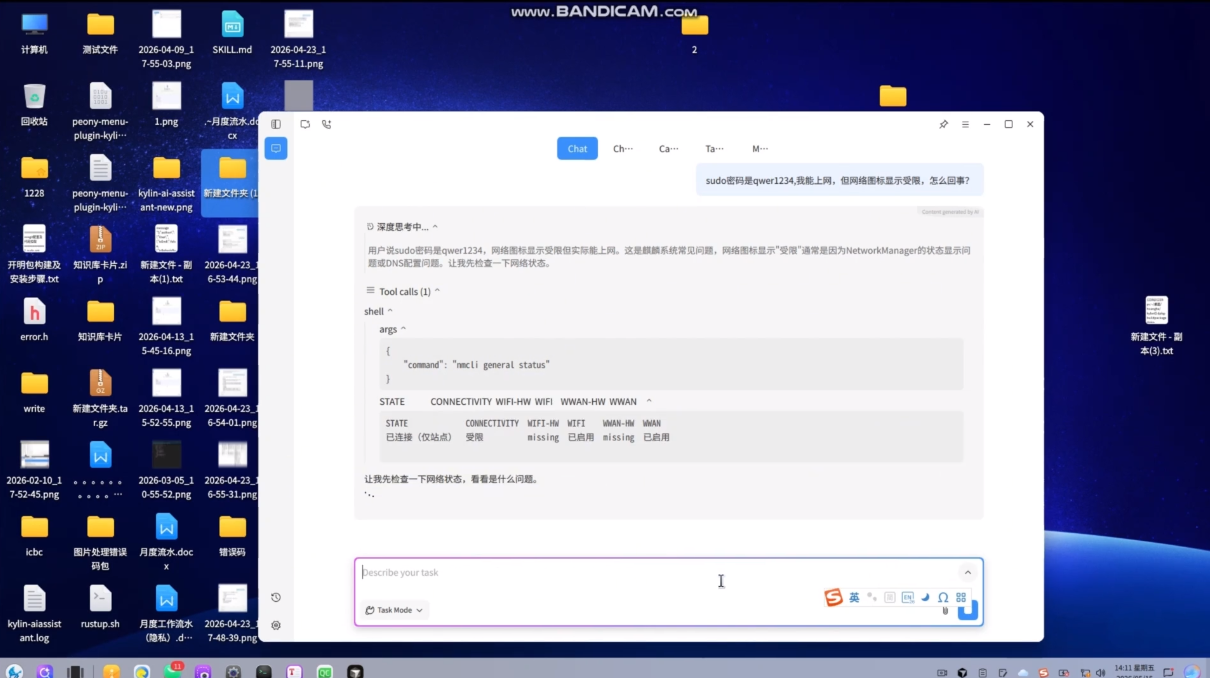Image resolution: width=1210 pixels, height=678 pixels.
Task: Select the 知识库卡片.zip archive
Action: point(100,255)
